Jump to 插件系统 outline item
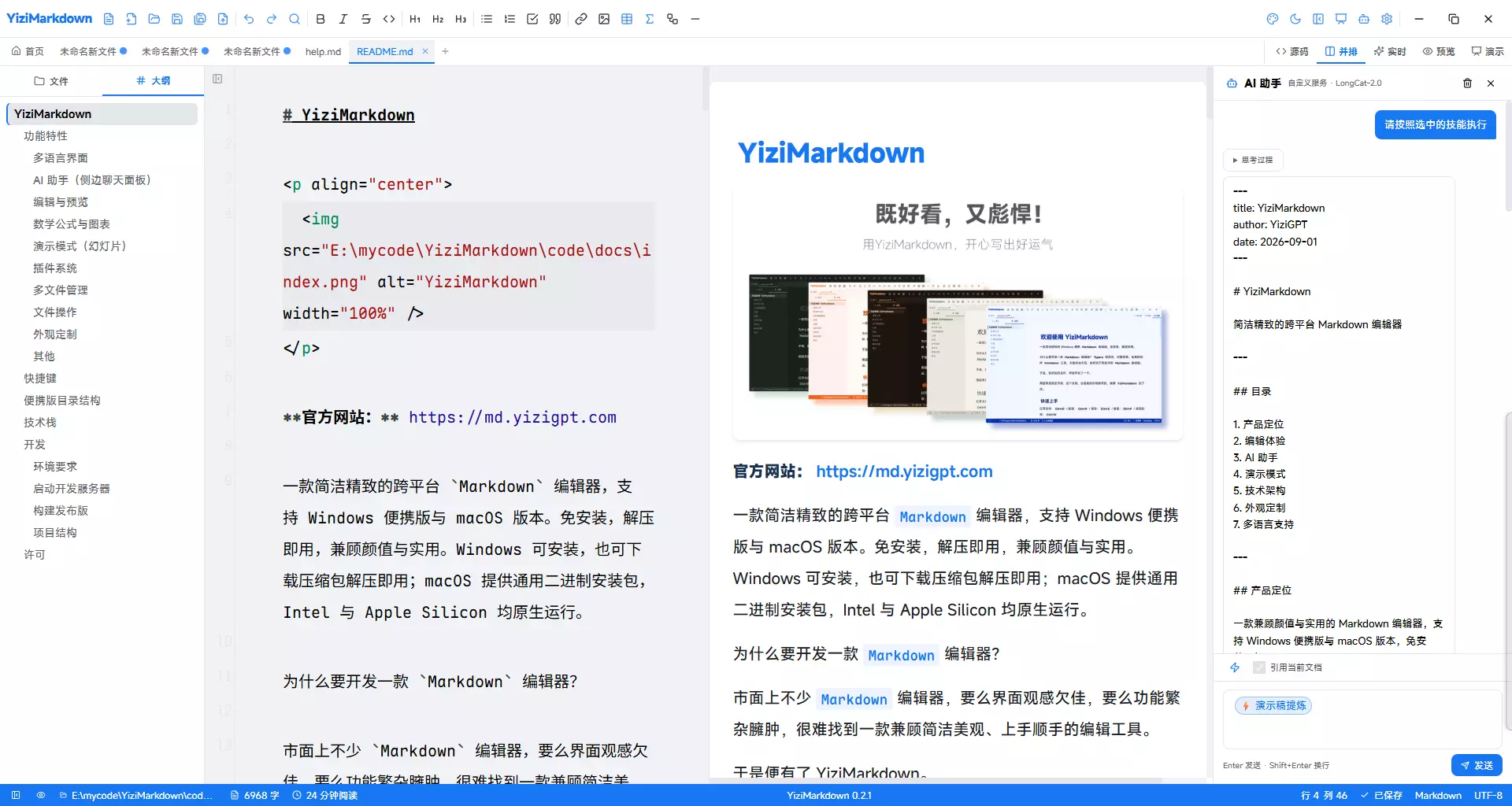This screenshot has width=1512, height=806. coord(55,268)
